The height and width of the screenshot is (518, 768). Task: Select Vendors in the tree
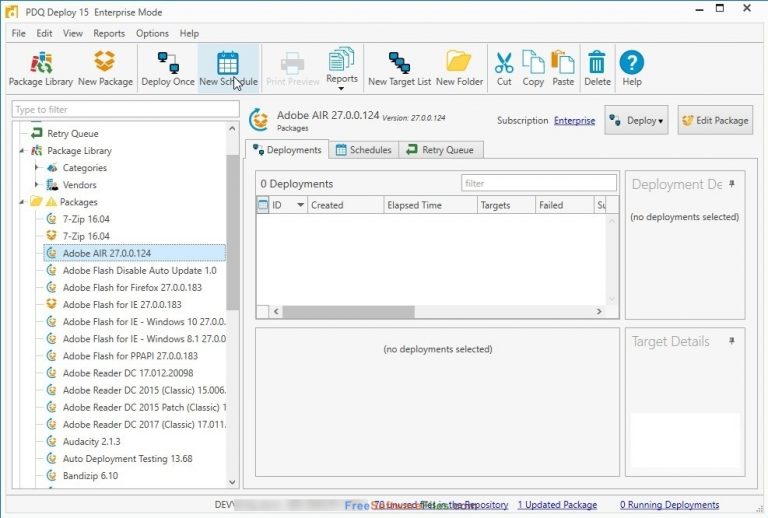click(79, 185)
